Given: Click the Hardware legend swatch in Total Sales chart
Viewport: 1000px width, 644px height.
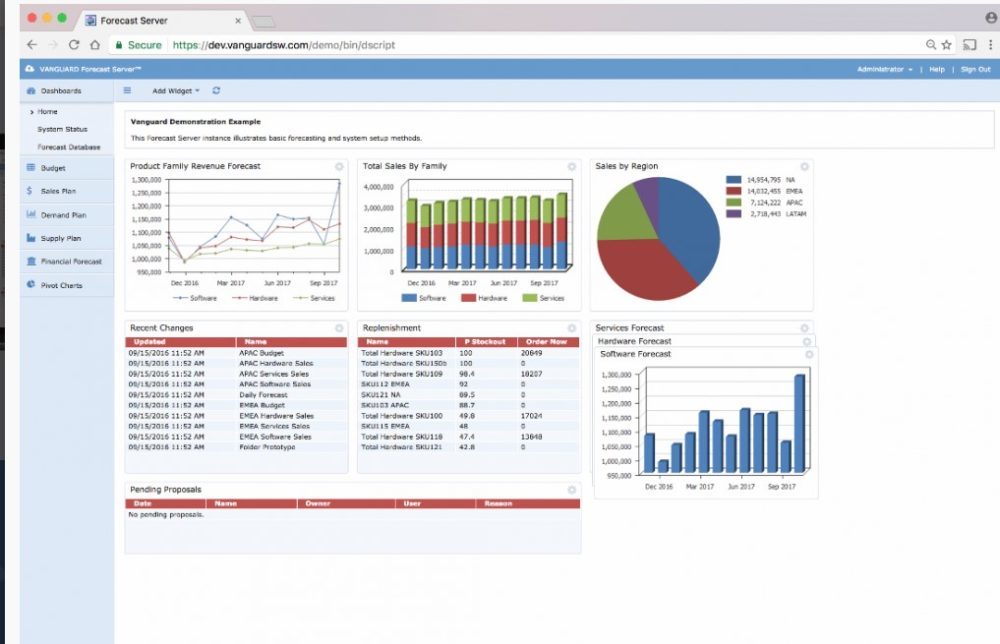Looking at the screenshot, I should coord(468,298).
